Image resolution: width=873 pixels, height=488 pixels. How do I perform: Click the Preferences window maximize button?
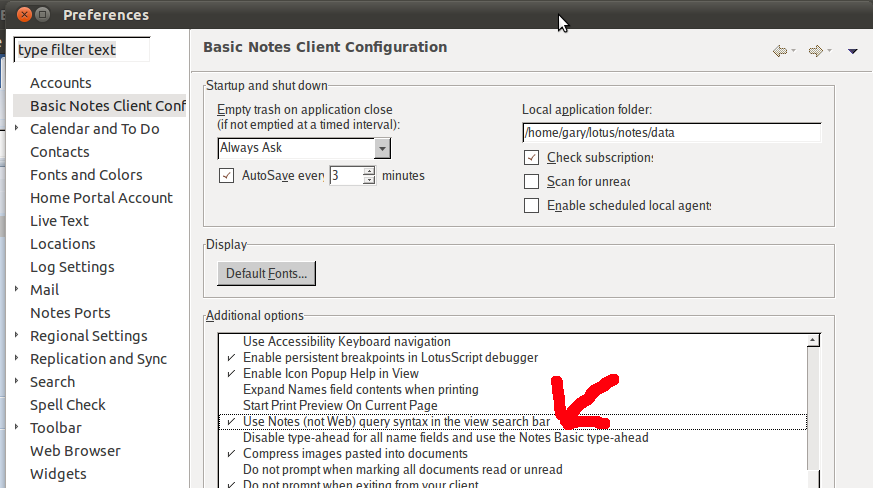point(43,14)
